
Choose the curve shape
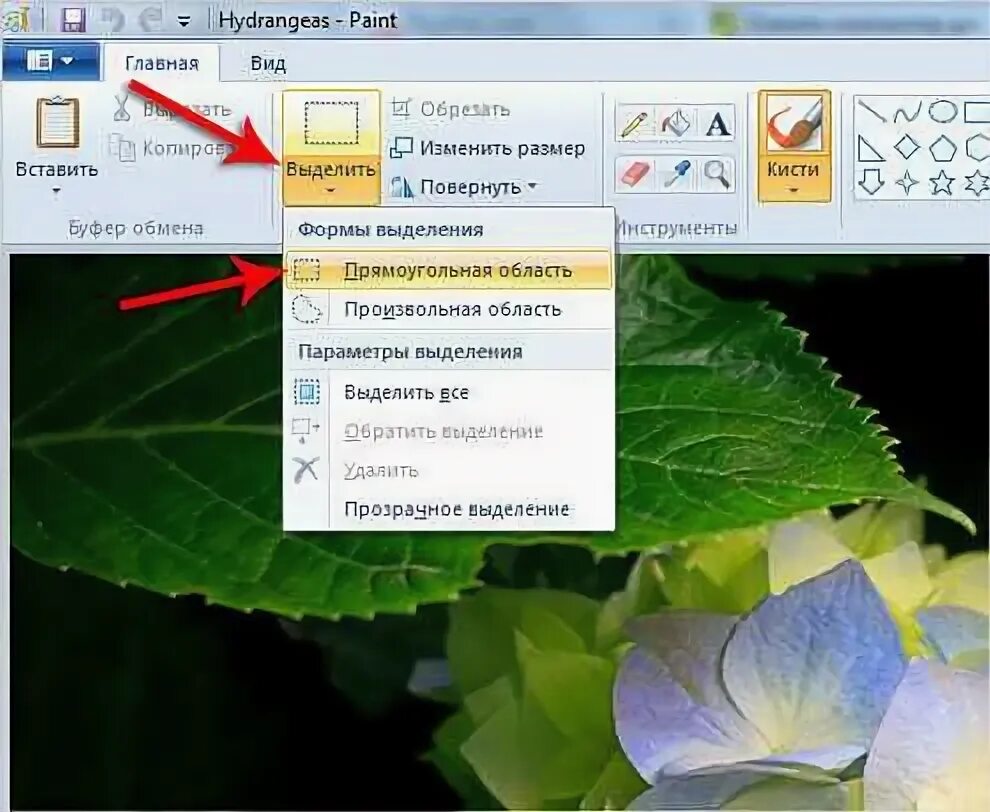click(907, 112)
